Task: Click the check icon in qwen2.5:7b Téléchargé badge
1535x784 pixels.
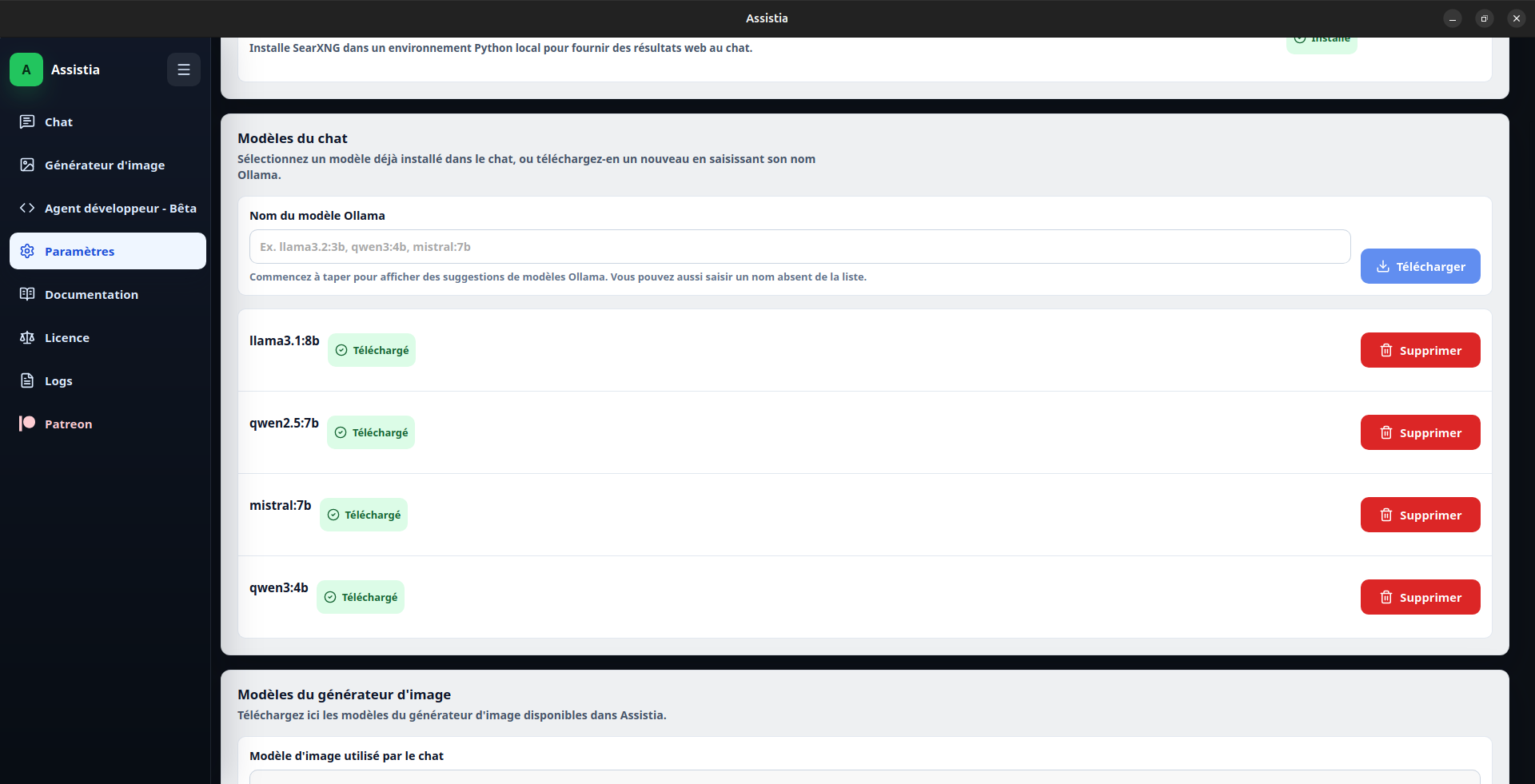Action: click(x=341, y=432)
